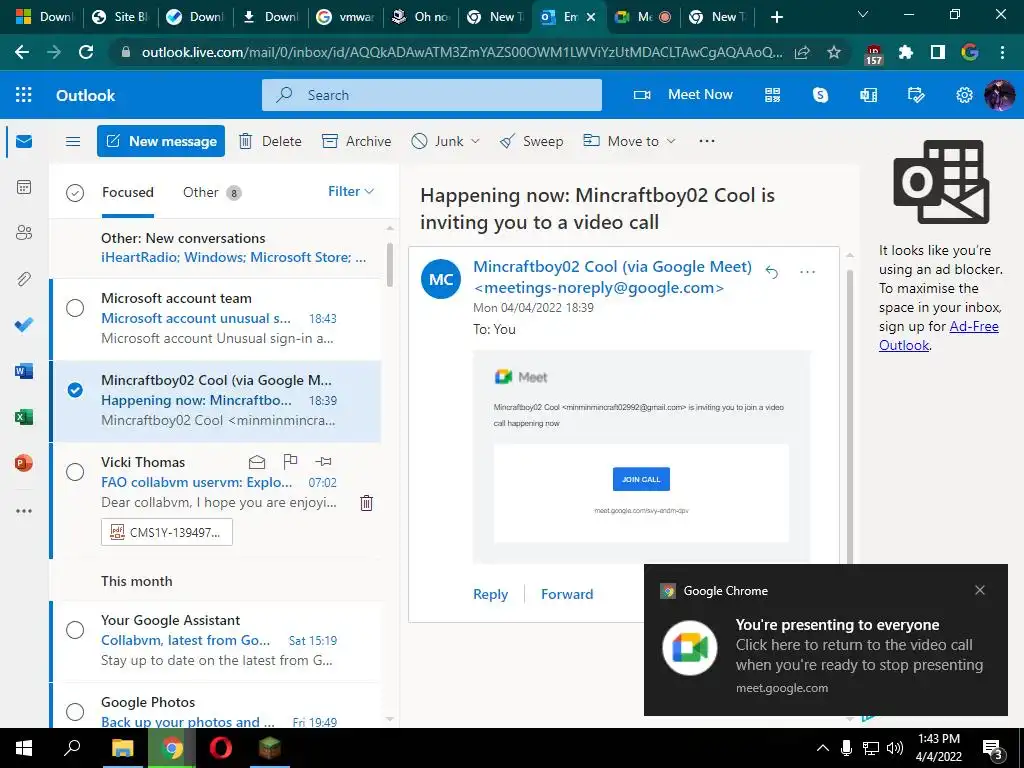Expand the Junk options arrow
Image resolution: width=1024 pixels, height=768 pixels.
click(475, 141)
